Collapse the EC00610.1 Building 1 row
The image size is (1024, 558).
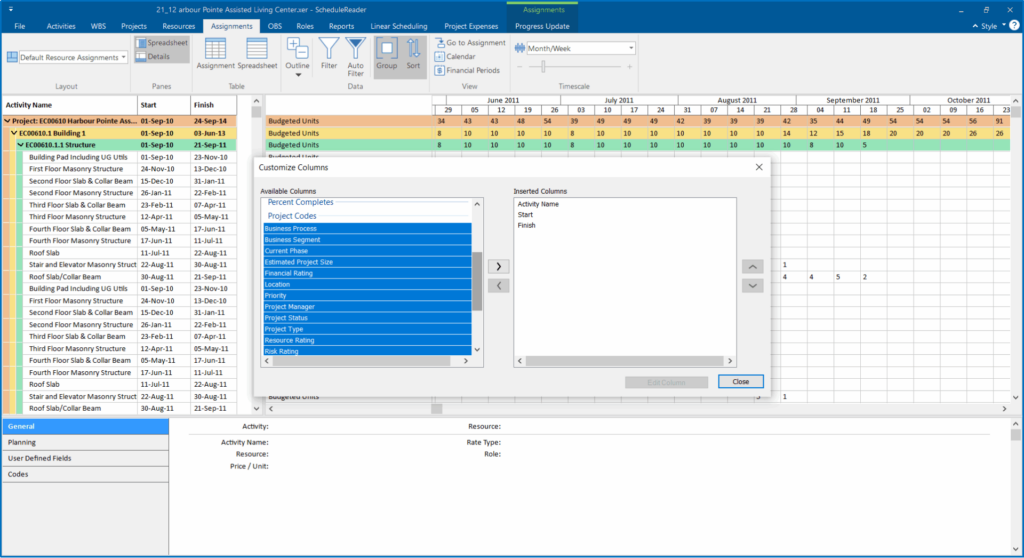(x=14, y=133)
